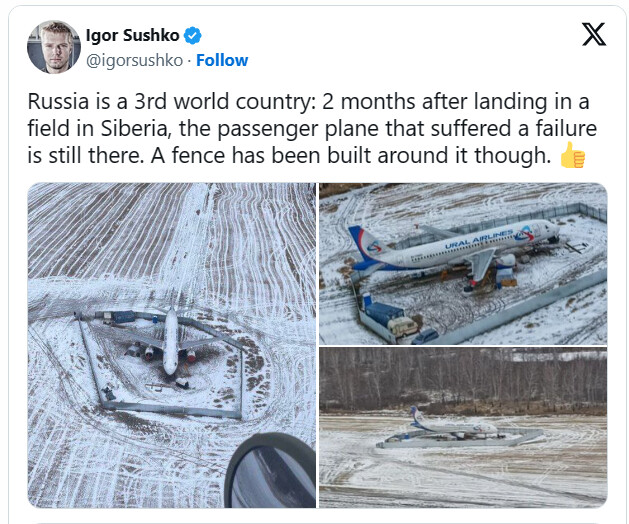Open the aerial photo of the fenced plane

click(172, 345)
